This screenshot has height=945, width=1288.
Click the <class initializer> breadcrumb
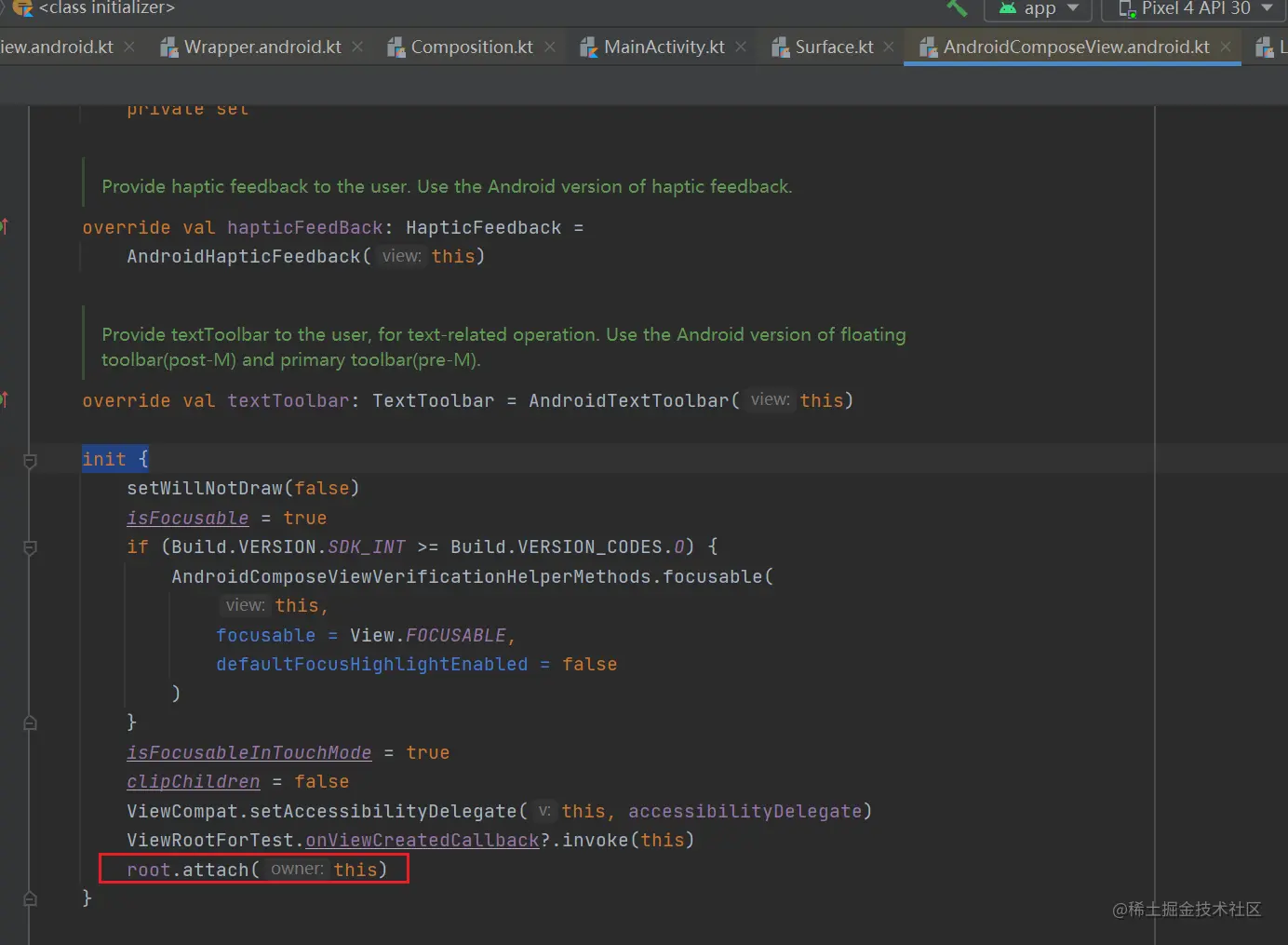(x=106, y=8)
